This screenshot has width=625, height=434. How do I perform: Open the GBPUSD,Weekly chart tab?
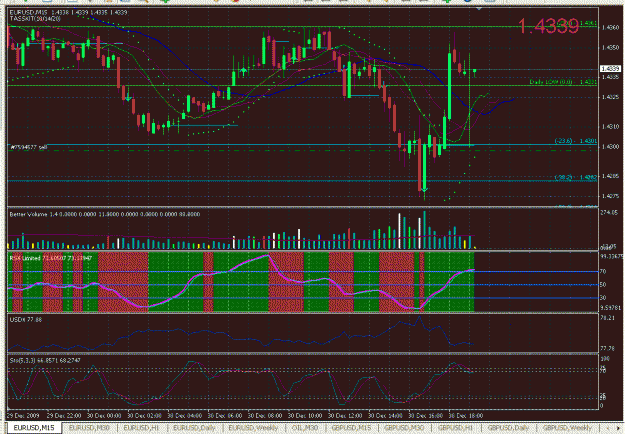566,428
